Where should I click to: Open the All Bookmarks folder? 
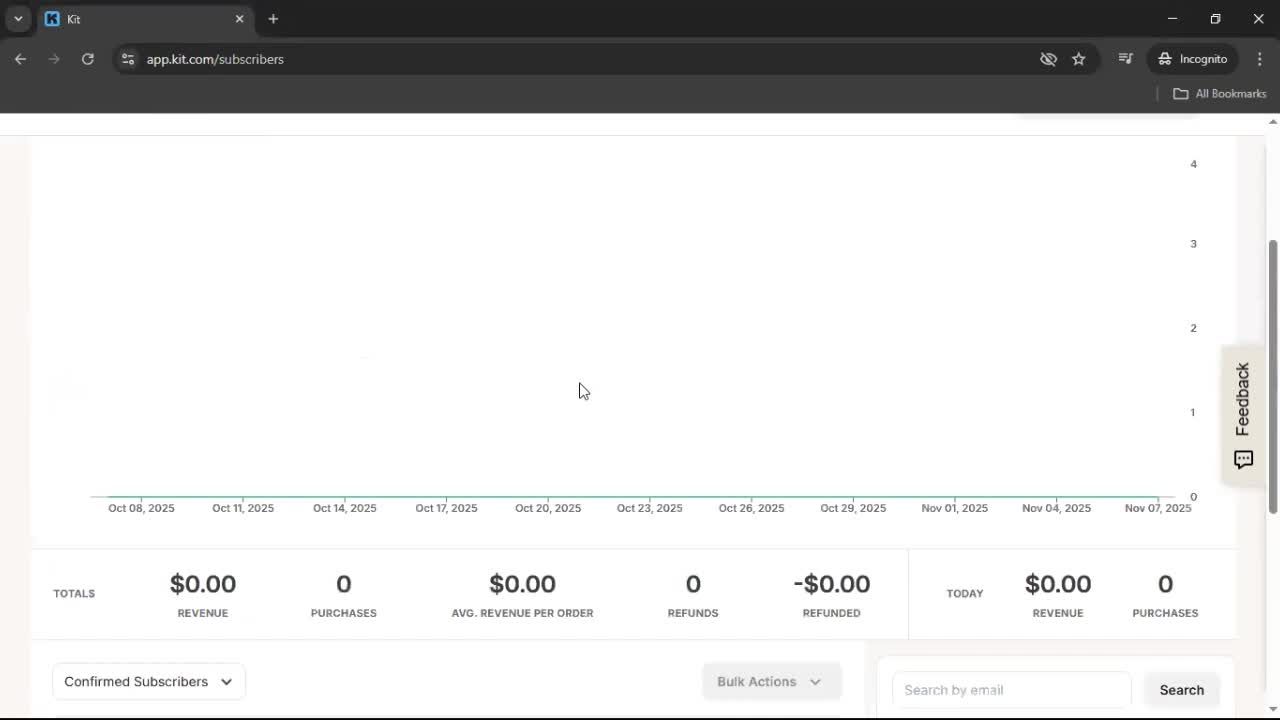pos(1219,93)
